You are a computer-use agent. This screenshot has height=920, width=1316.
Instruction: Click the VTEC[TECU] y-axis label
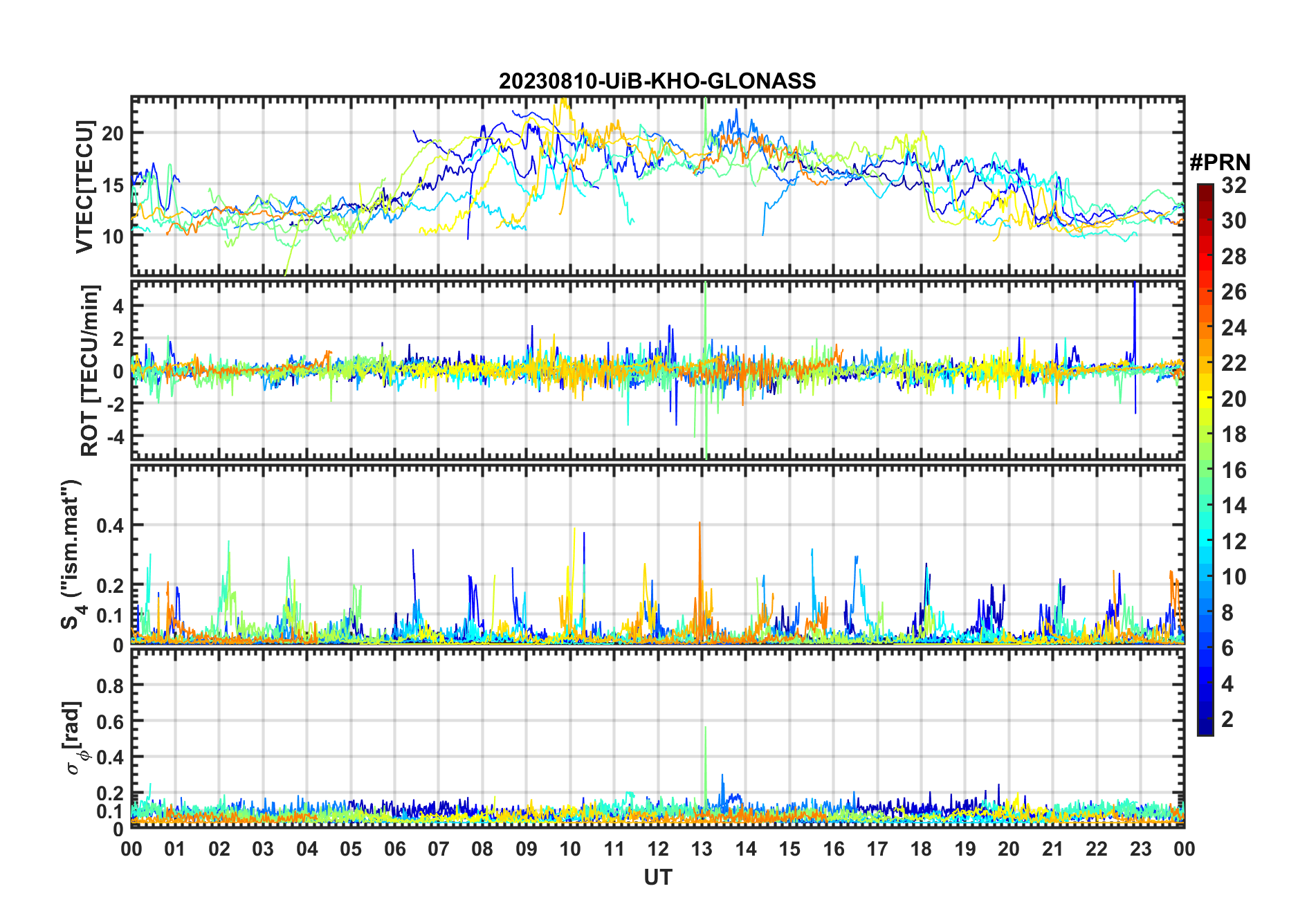[x=84, y=187]
